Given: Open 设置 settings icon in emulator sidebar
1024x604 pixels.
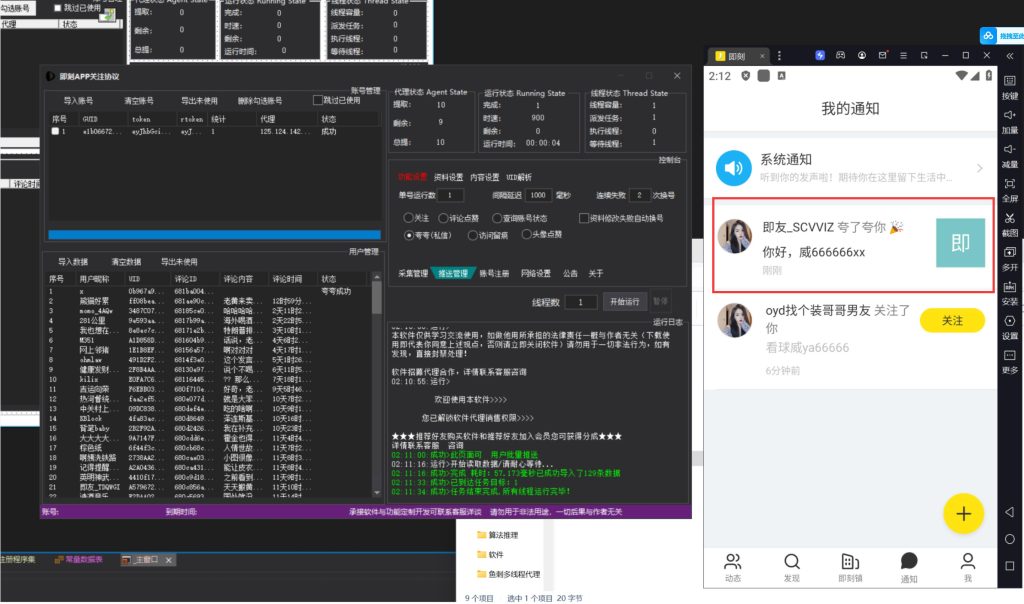Looking at the screenshot, I should point(1009,321).
